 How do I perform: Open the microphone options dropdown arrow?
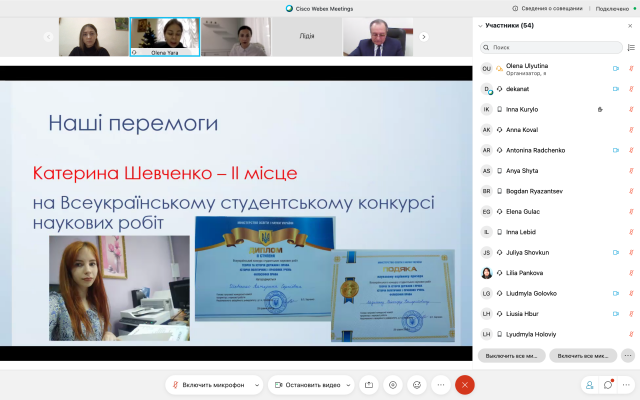point(257,385)
